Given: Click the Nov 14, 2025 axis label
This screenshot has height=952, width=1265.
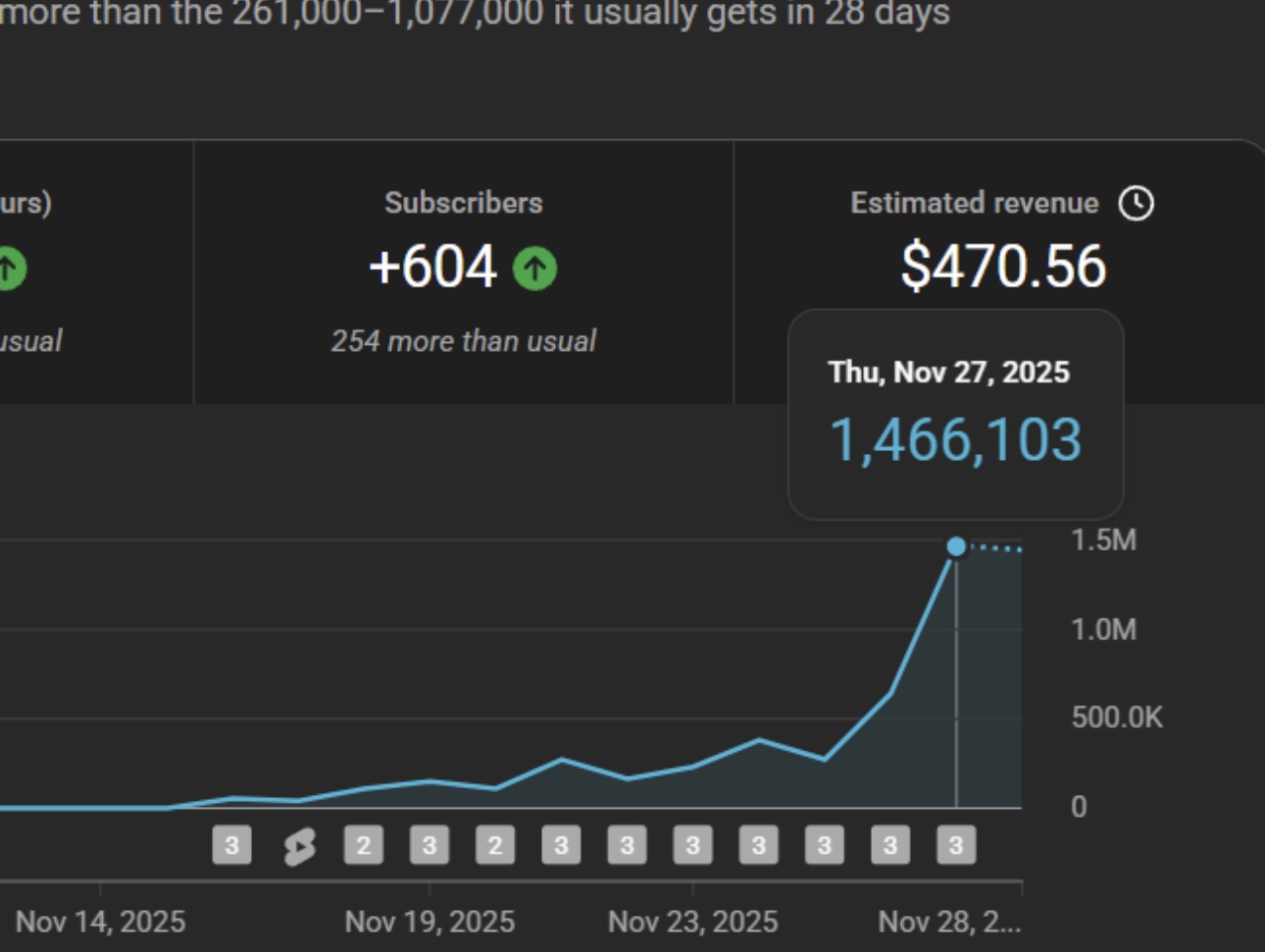Looking at the screenshot, I should tap(100, 922).
